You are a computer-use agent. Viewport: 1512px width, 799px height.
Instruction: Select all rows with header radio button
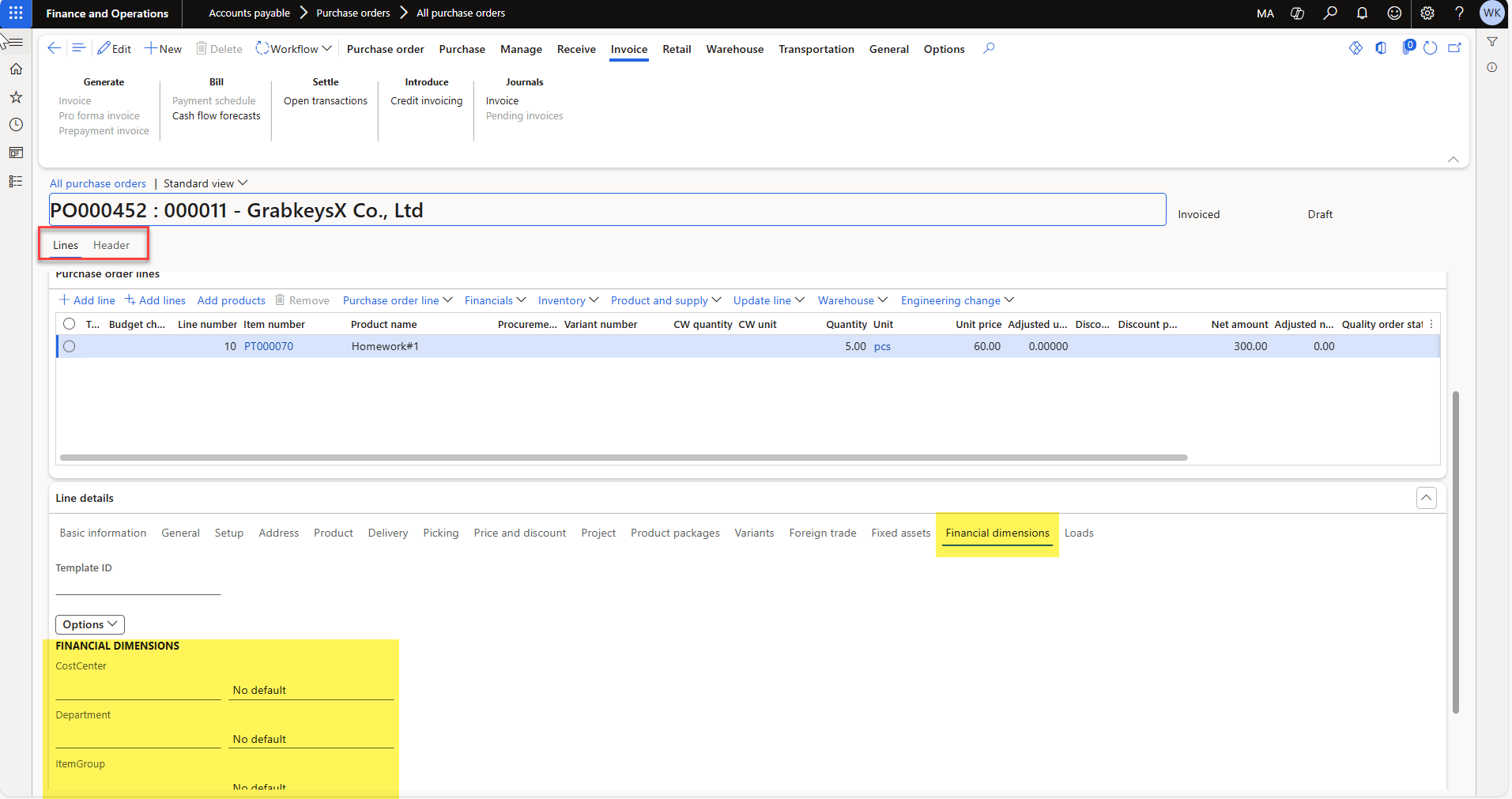tap(70, 324)
